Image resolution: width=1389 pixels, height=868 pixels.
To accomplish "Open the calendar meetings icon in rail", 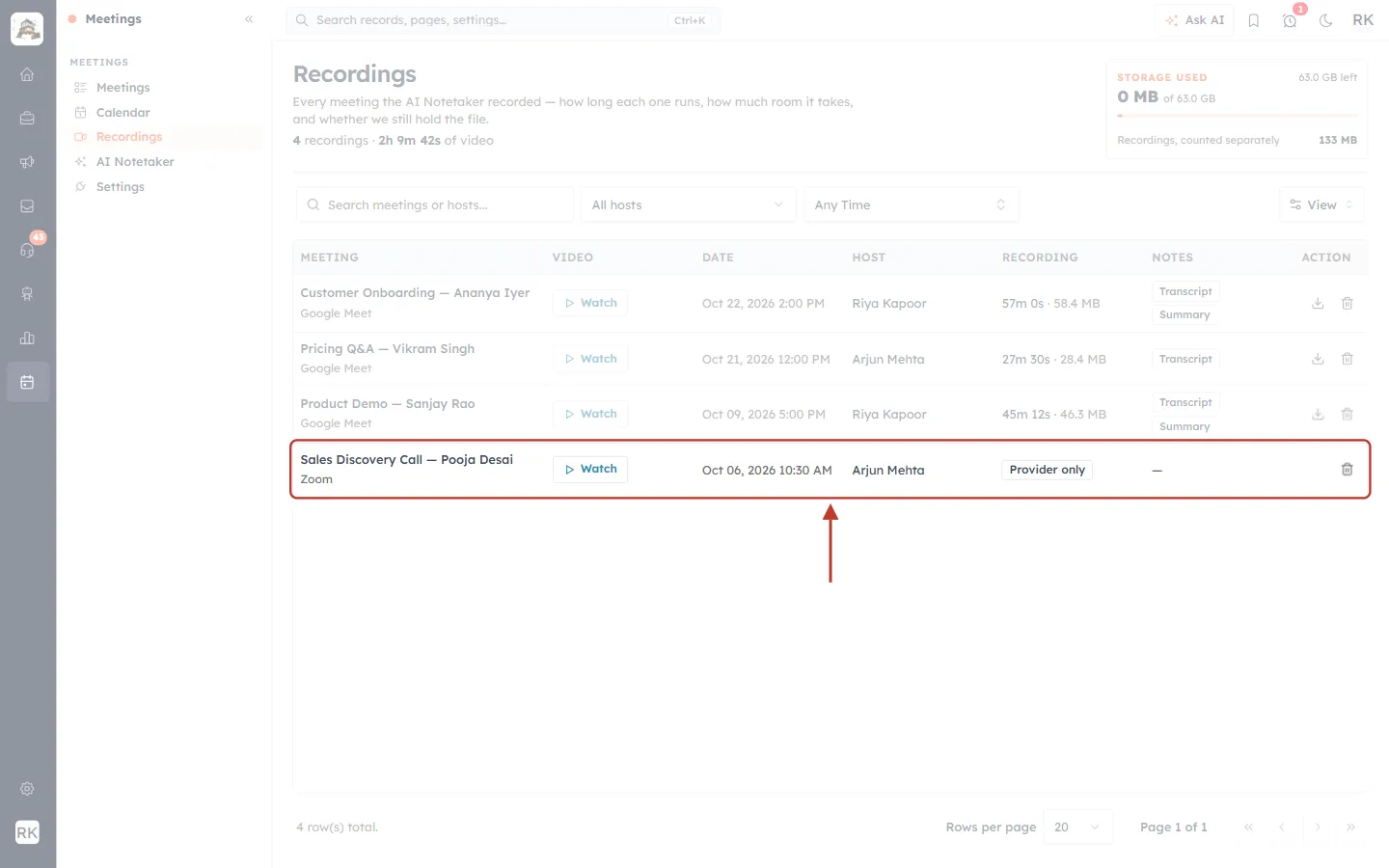I will [x=27, y=382].
